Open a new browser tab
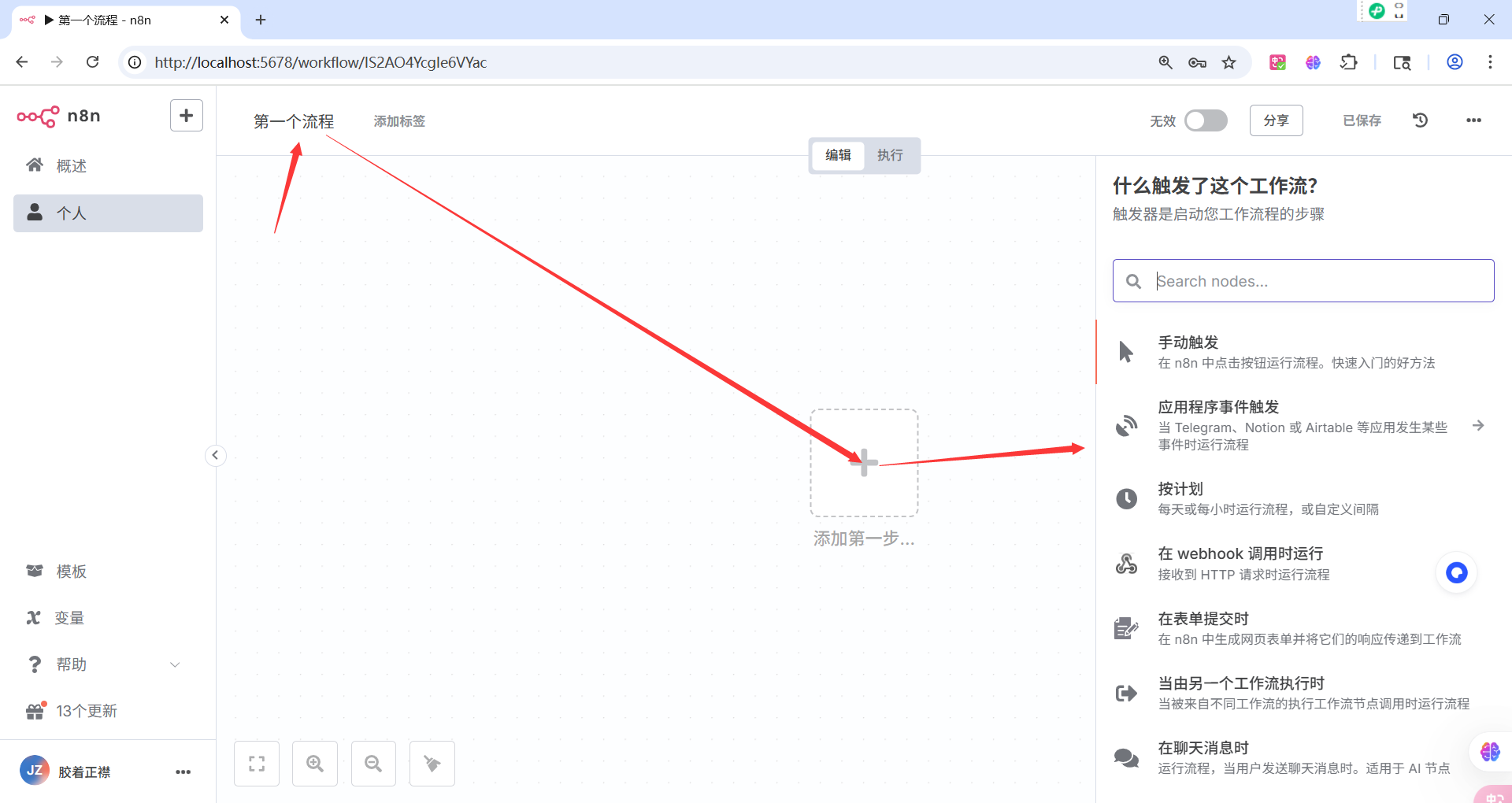The width and height of the screenshot is (1512, 803). [261, 20]
